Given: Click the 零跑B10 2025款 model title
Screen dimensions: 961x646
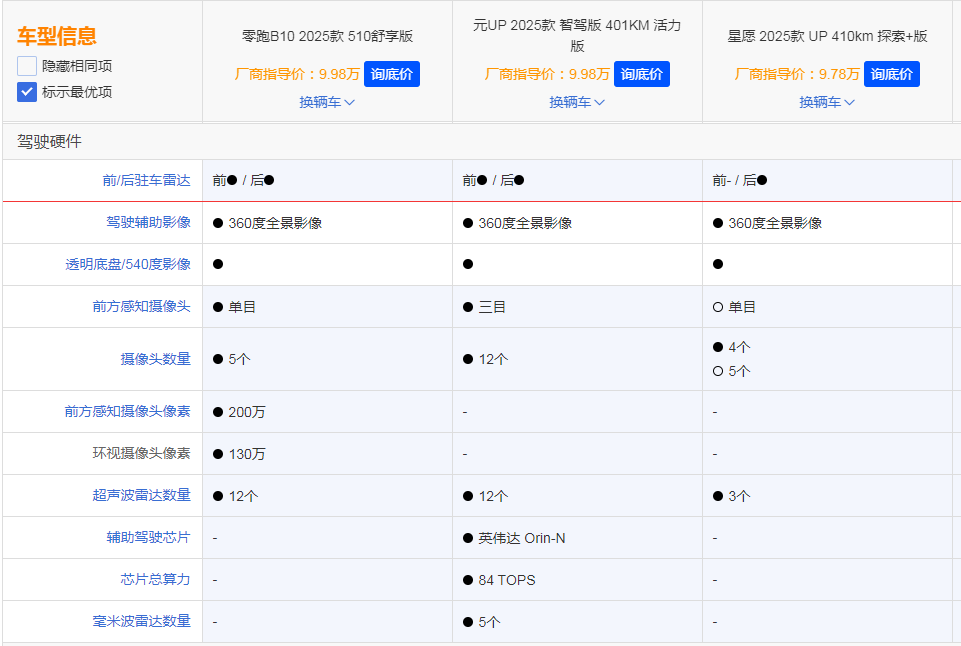Looking at the screenshot, I should coord(327,37).
